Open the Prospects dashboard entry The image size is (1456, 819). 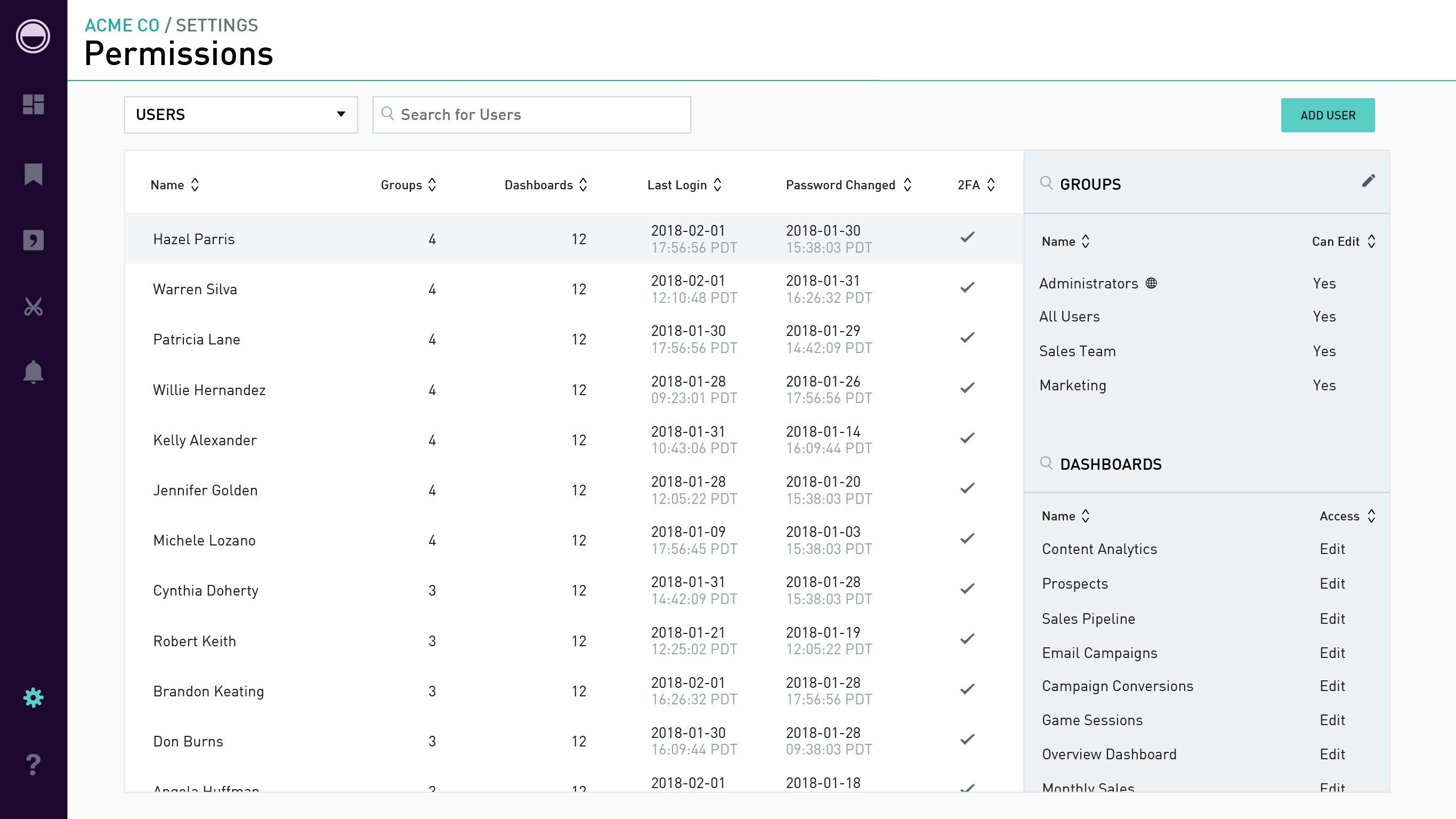(1074, 583)
